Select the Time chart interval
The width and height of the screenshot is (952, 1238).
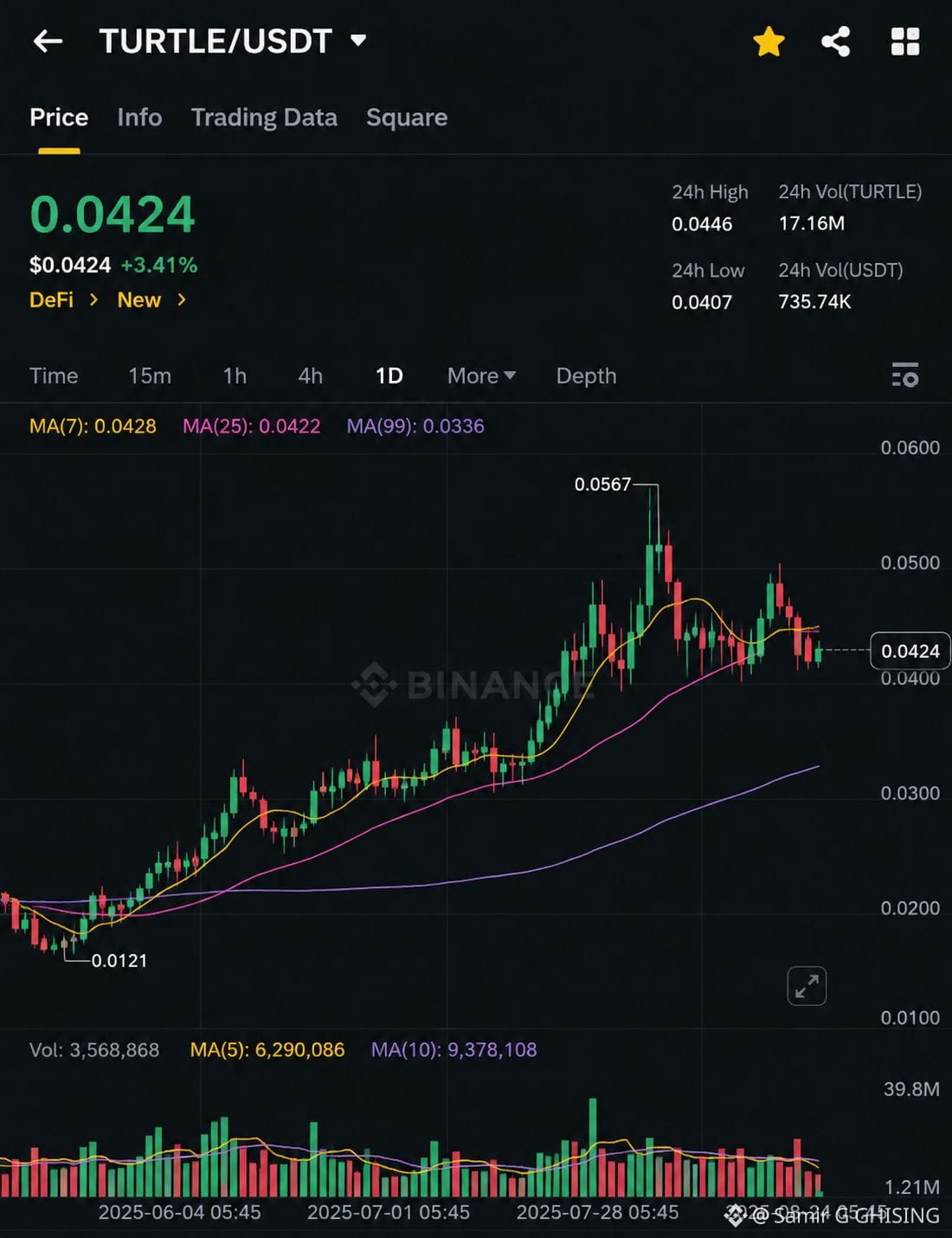tap(54, 376)
